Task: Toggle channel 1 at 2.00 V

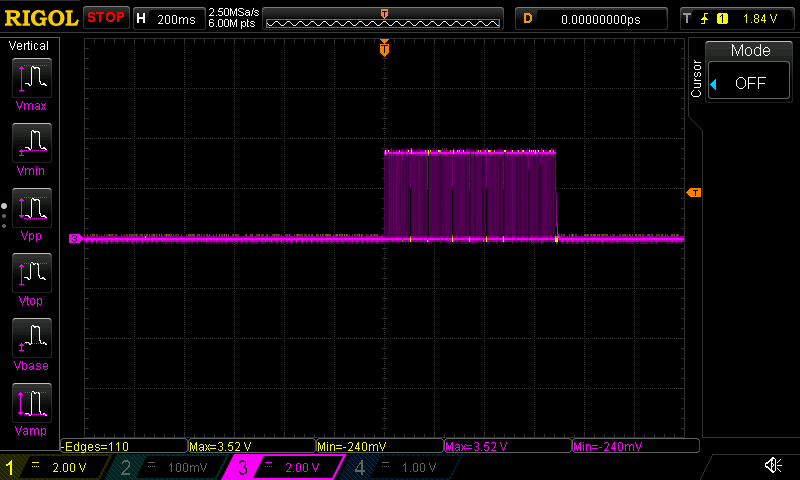Action: click(55, 467)
